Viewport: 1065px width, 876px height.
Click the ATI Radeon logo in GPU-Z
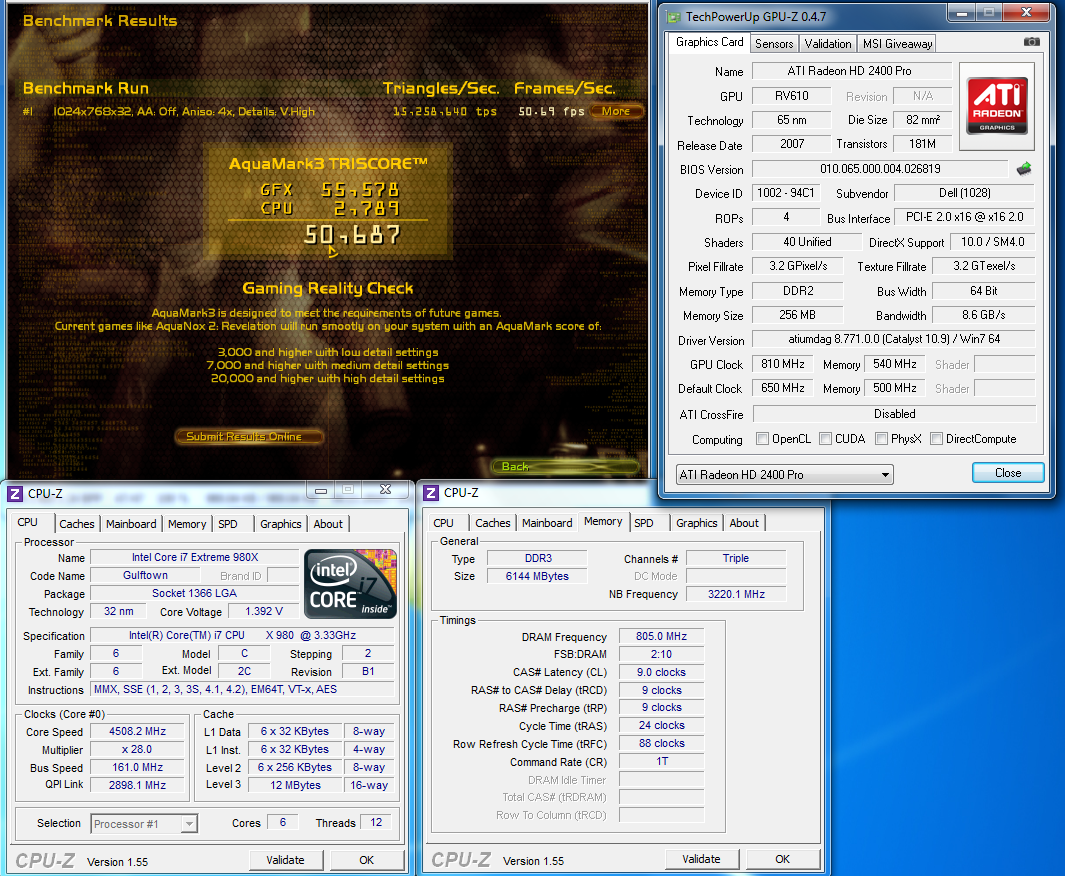pos(996,106)
